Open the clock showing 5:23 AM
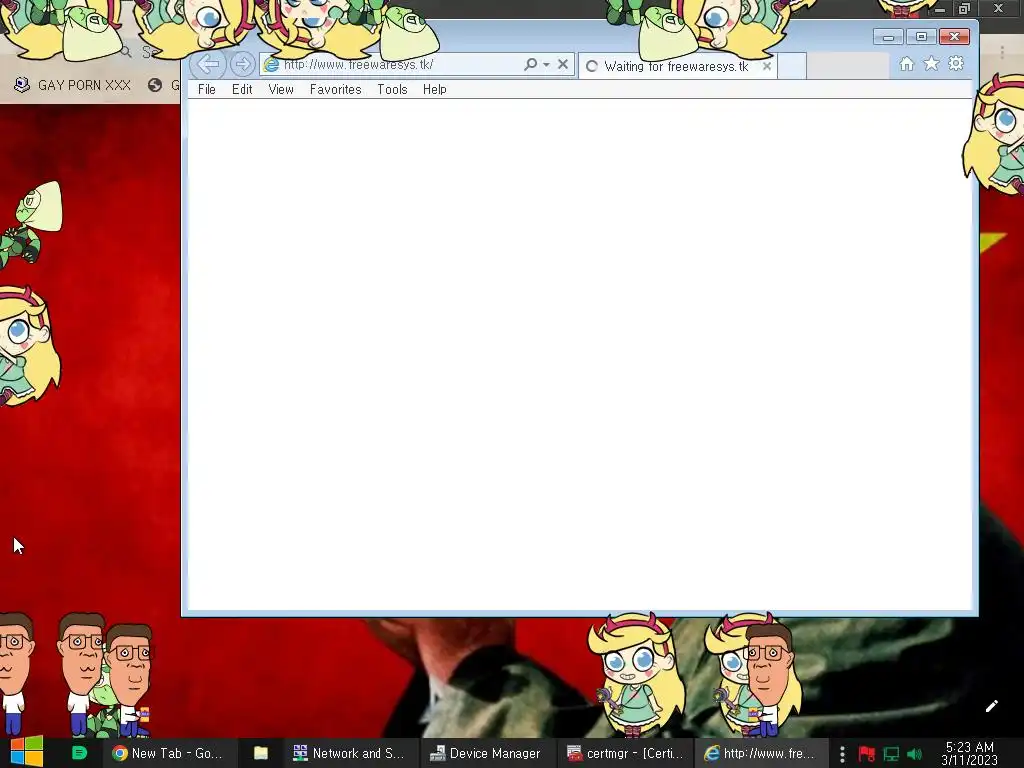This screenshot has height=768, width=1024. click(x=970, y=754)
